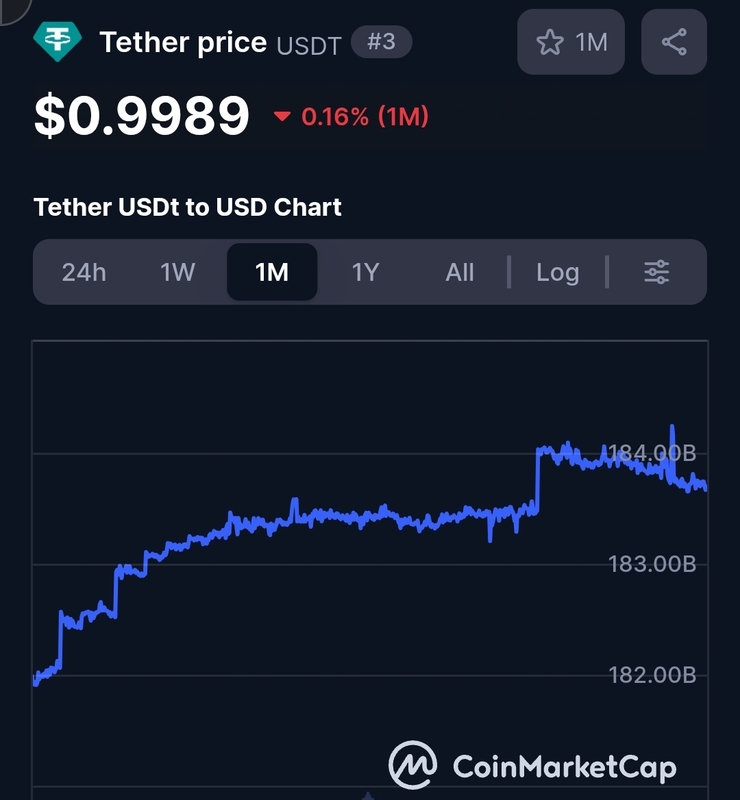Click the USDT ticker label
This screenshot has height=800, width=740.
click(308, 44)
